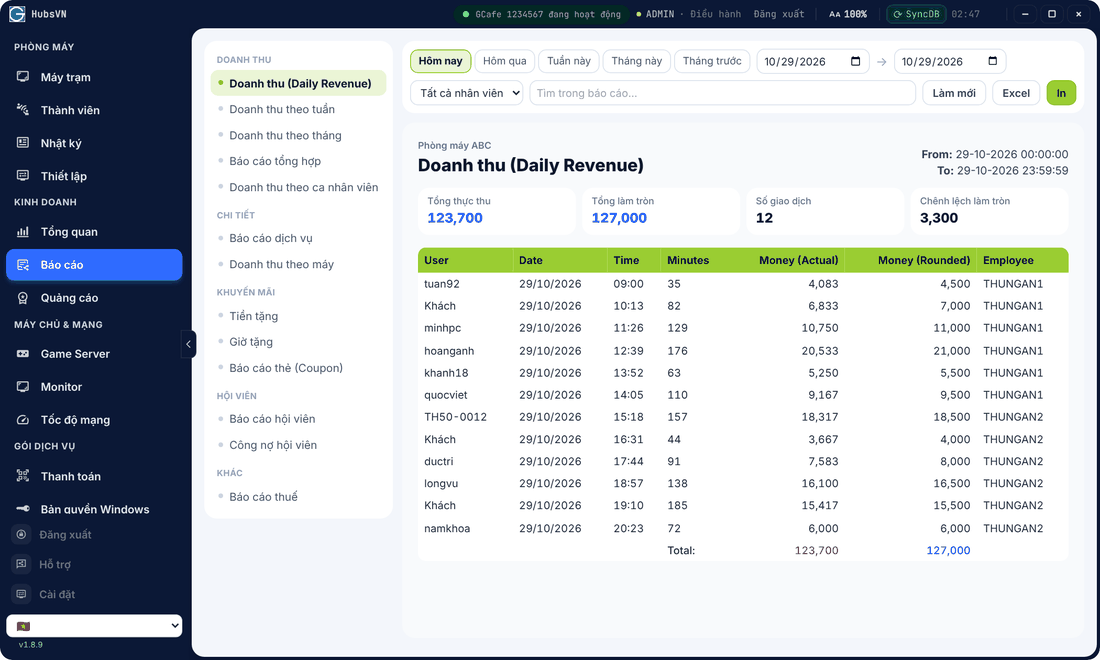Click the SyncDB button in title bar
Viewport: 1100px width, 660px height.
916,14
